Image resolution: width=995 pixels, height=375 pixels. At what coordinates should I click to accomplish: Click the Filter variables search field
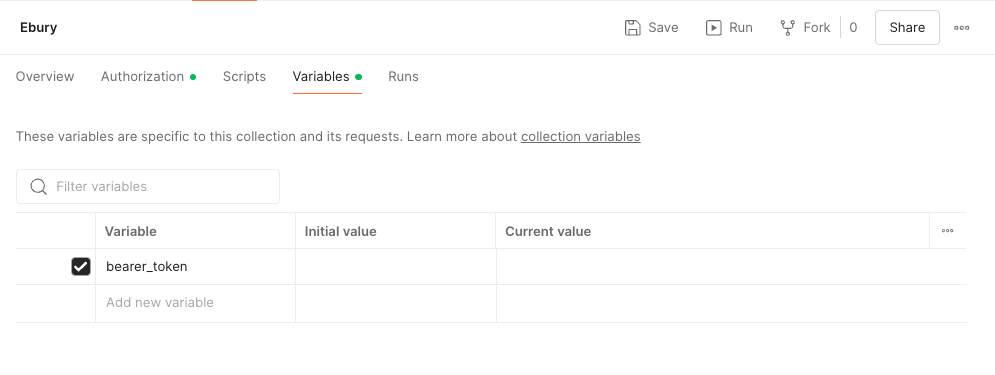[148, 187]
